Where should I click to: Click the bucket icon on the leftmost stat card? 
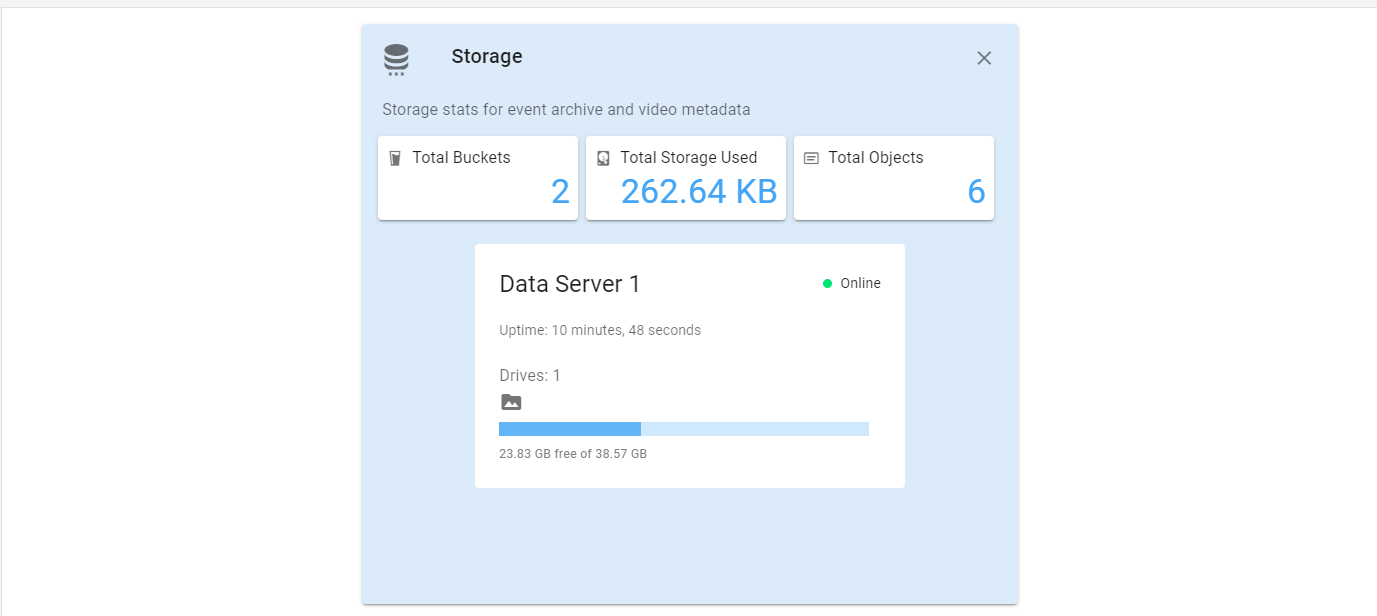(394, 157)
